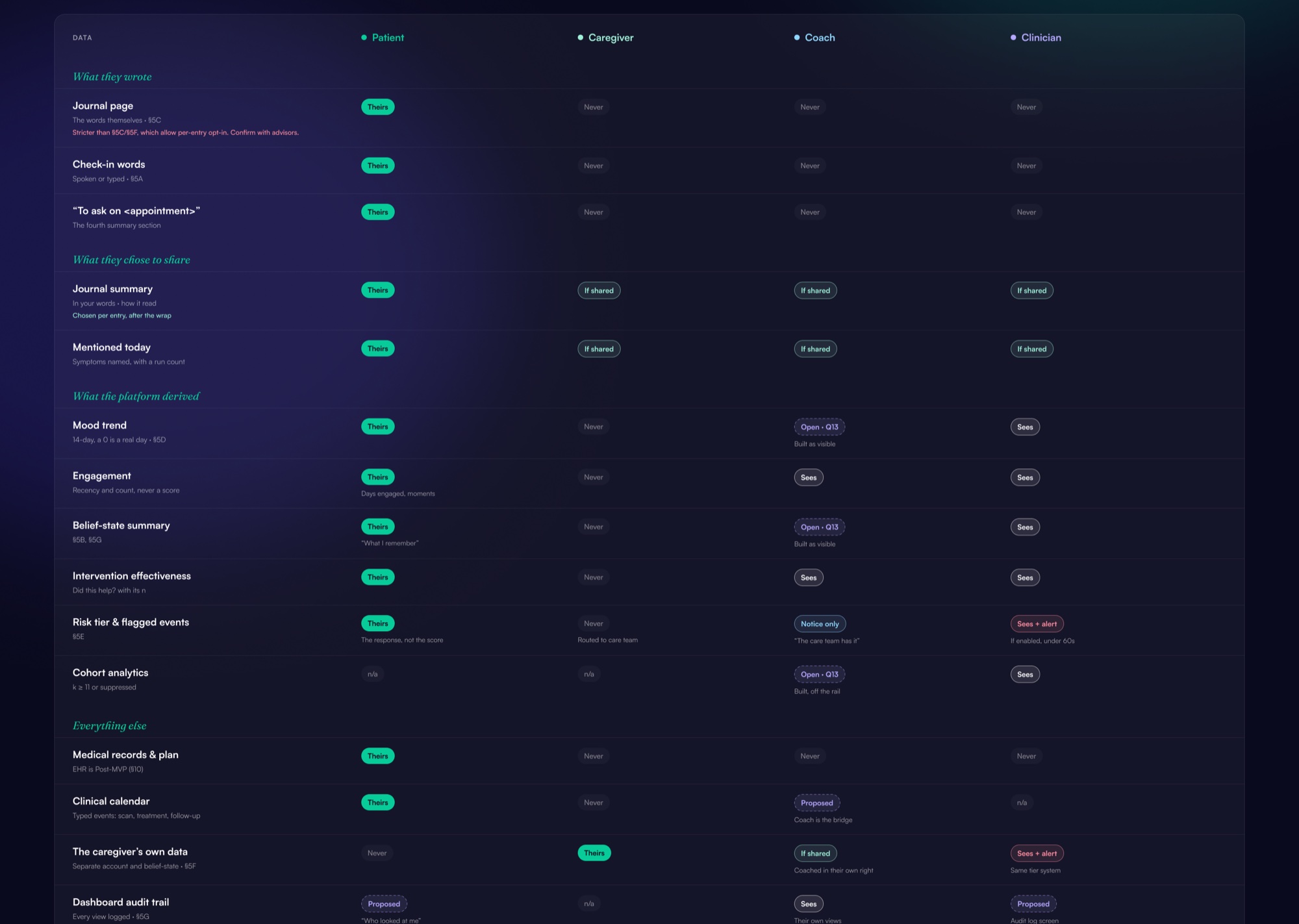Click Clinician 'If shared' badge for Mentioned today
This screenshot has height=924, width=1299.
pos(1031,349)
